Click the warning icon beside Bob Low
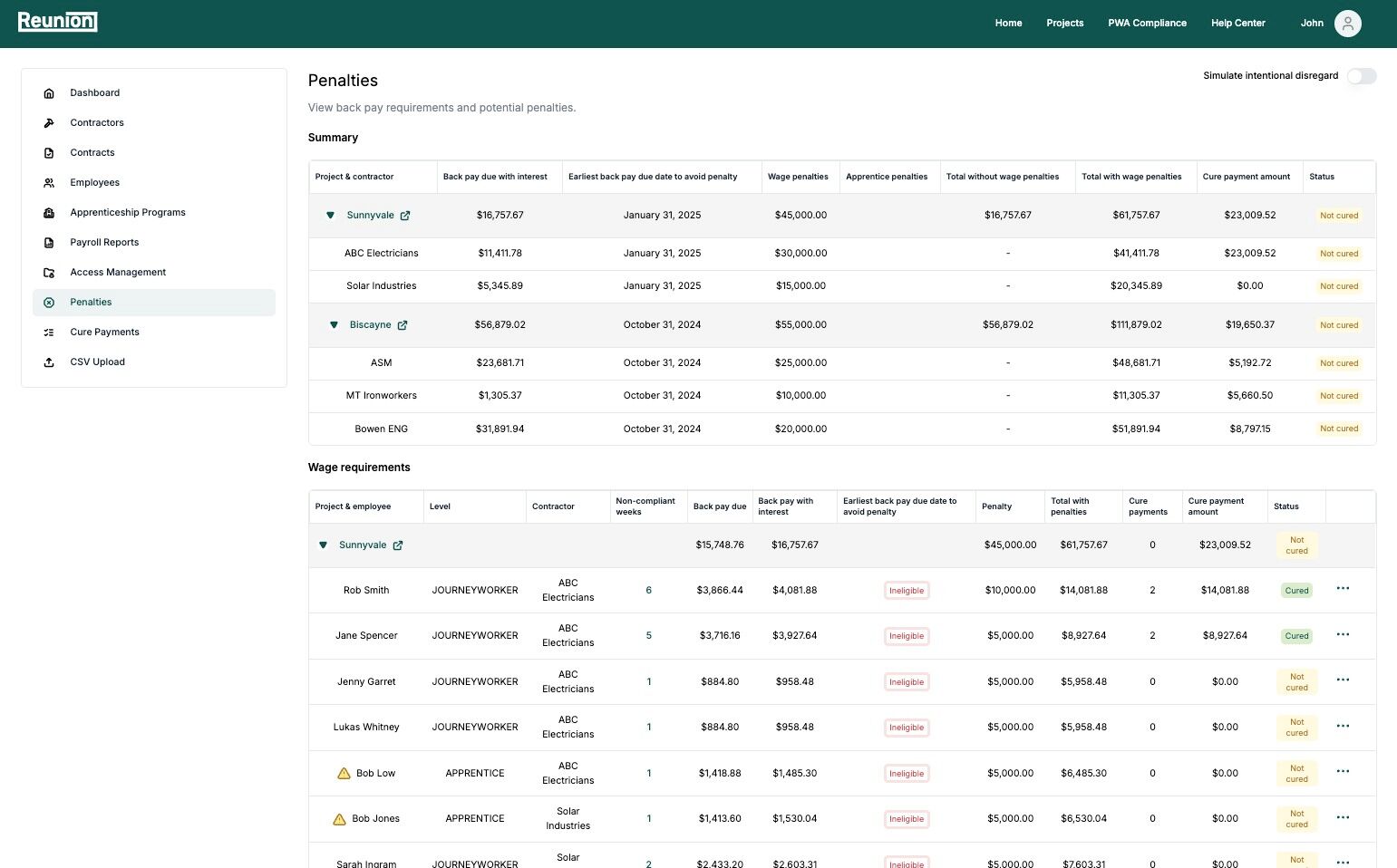1397x868 pixels. pos(344,774)
